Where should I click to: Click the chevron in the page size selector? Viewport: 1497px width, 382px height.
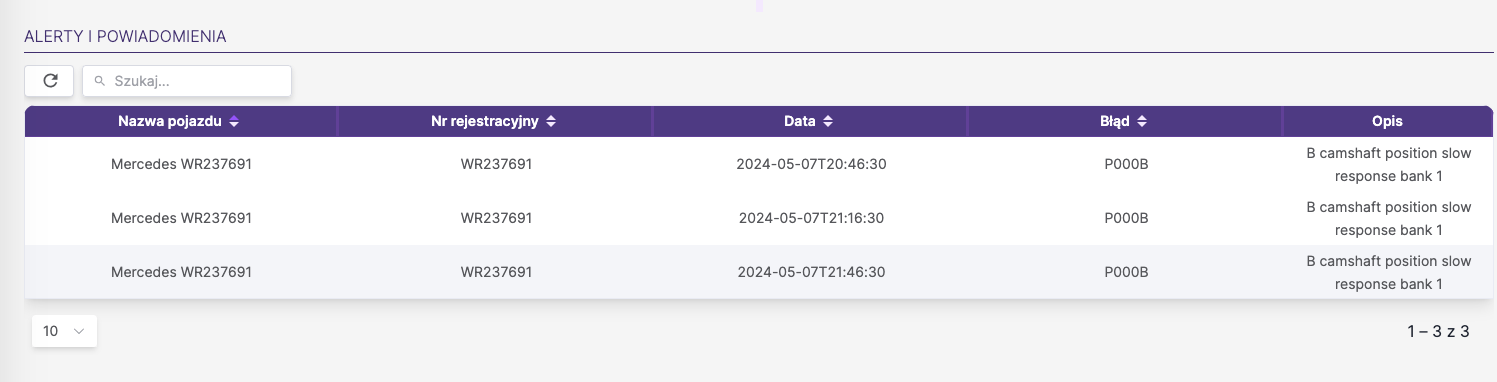point(80,331)
